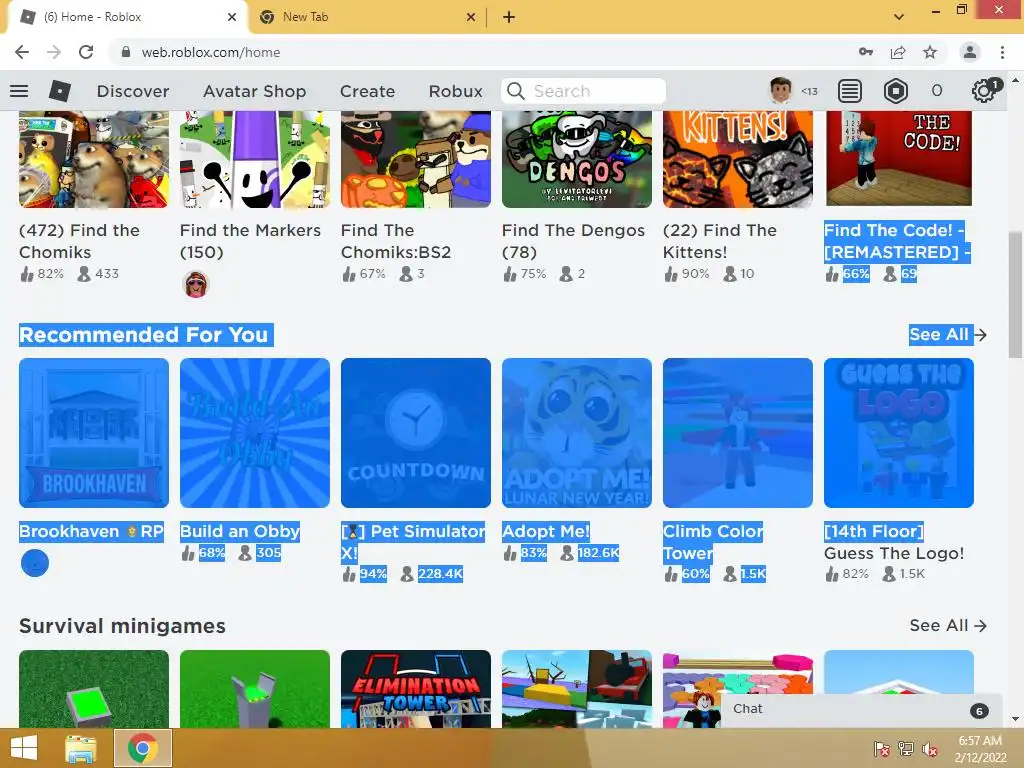This screenshot has width=1024, height=768.
Task: Click the Robux balance 0
Action: point(936,91)
